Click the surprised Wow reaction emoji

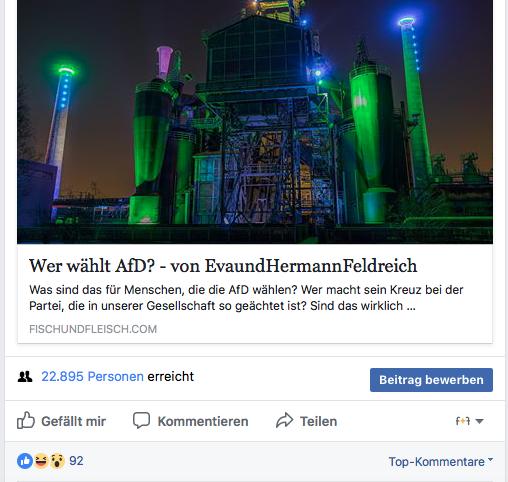[57, 461]
